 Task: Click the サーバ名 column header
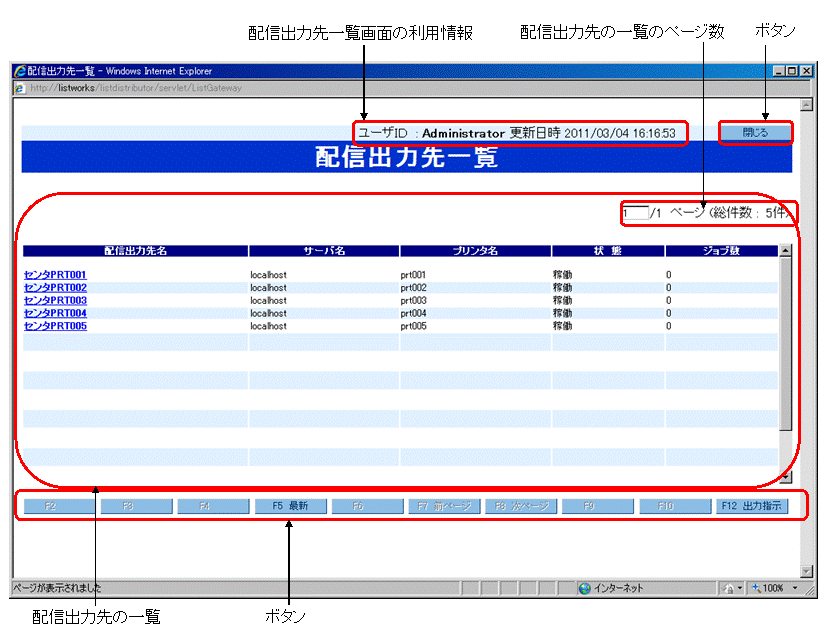pos(324,251)
